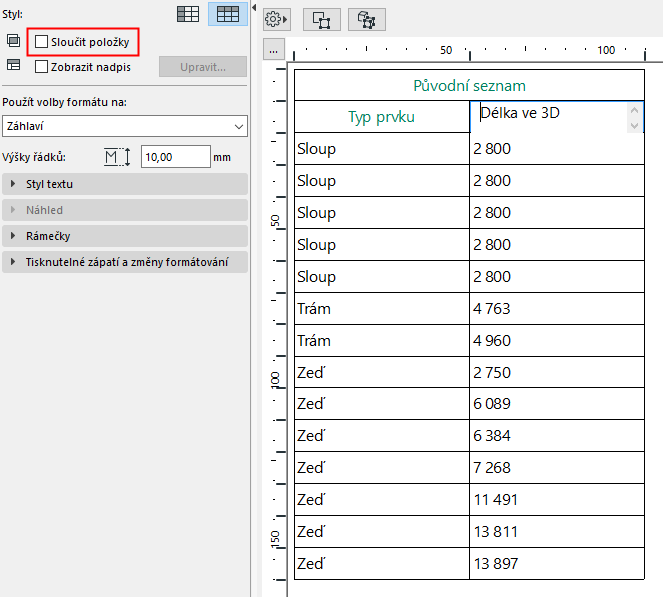Collapse the left panel with the arrow

254,8
